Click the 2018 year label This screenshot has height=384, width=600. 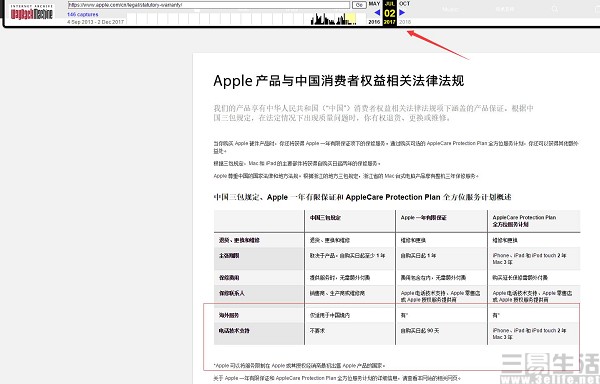(404, 22)
